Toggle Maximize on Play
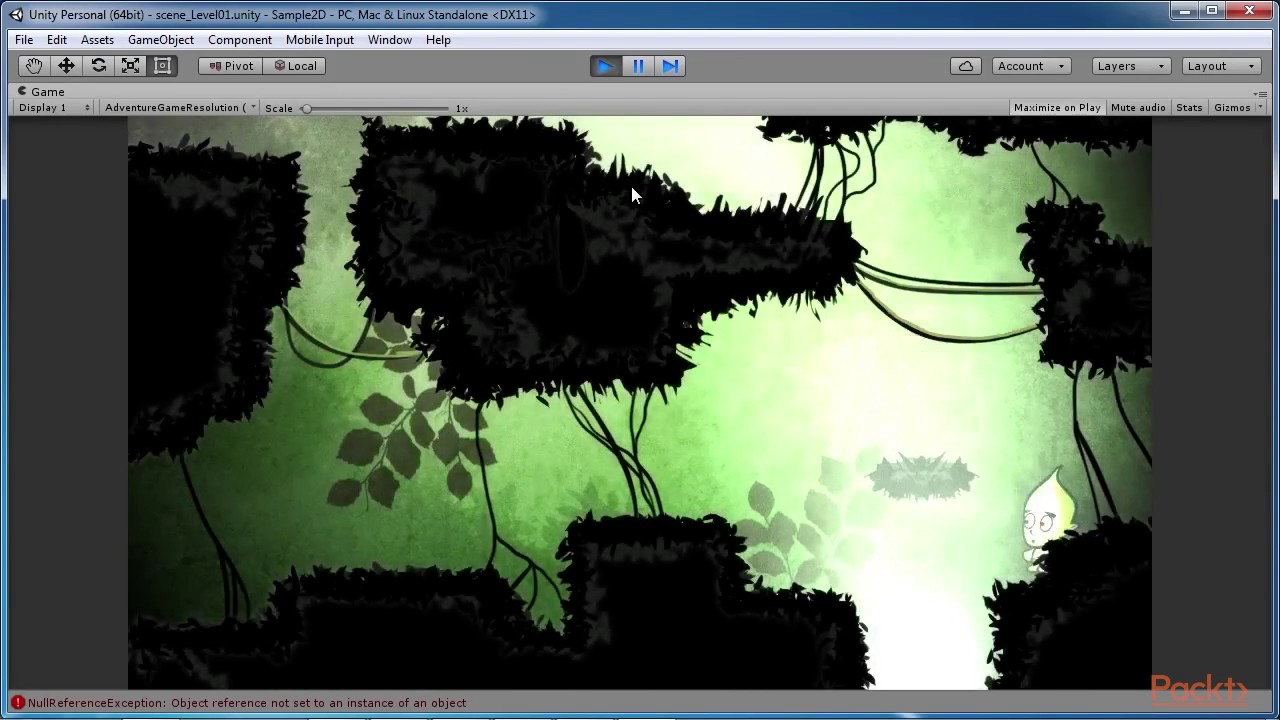 click(x=1057, y=108)
